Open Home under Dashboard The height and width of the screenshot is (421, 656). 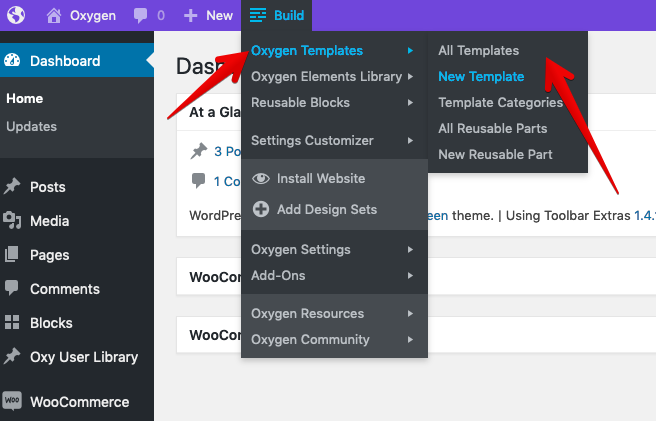click(25, 99)
